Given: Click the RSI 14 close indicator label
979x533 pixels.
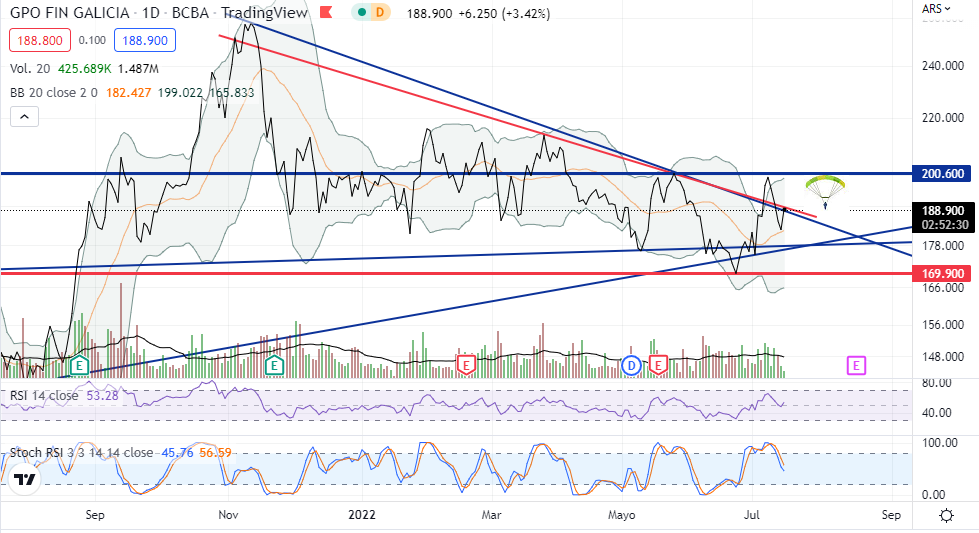Looking at the screenshot, I should point(44,396).
